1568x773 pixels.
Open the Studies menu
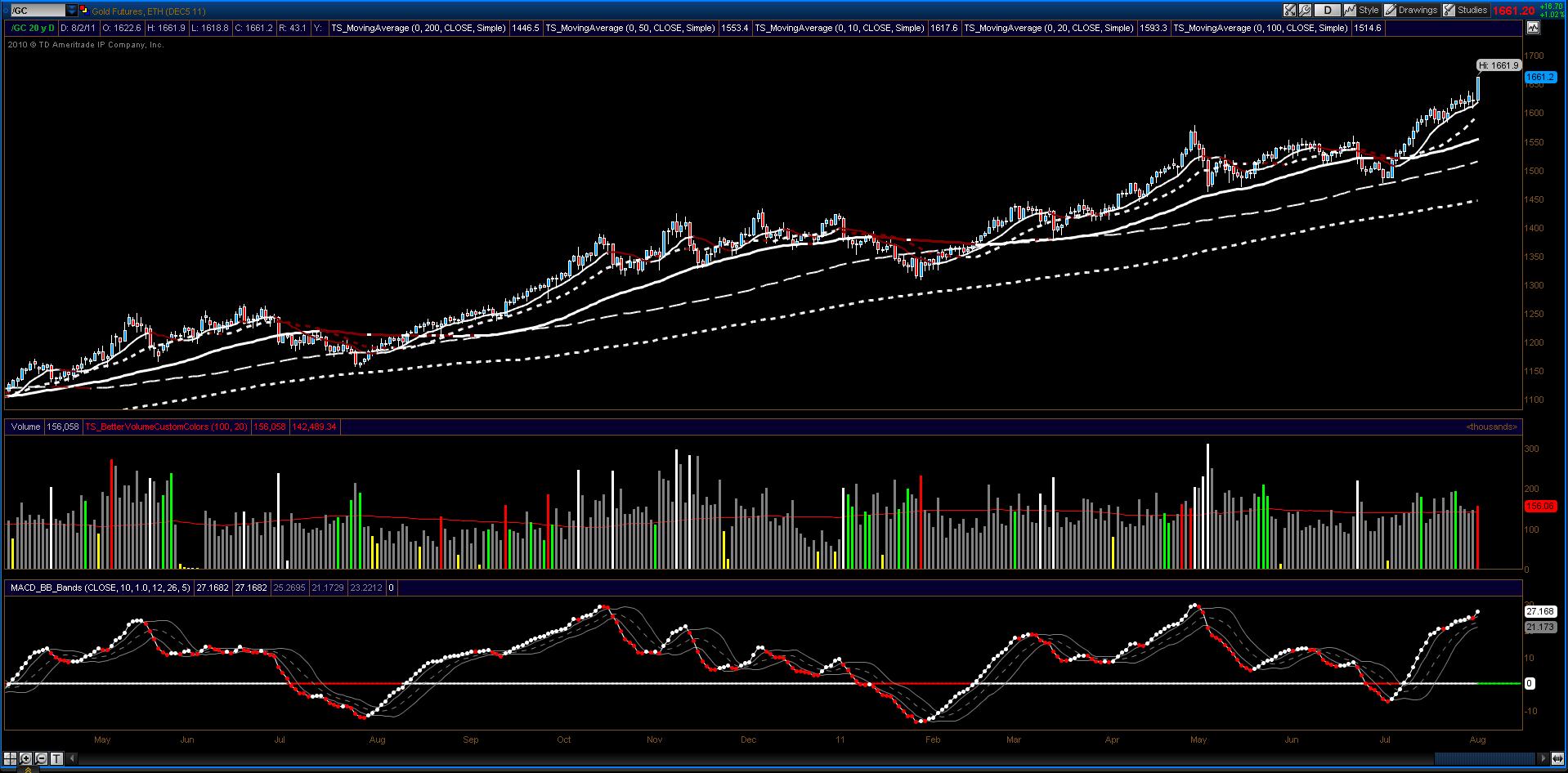click(1466, 11)
